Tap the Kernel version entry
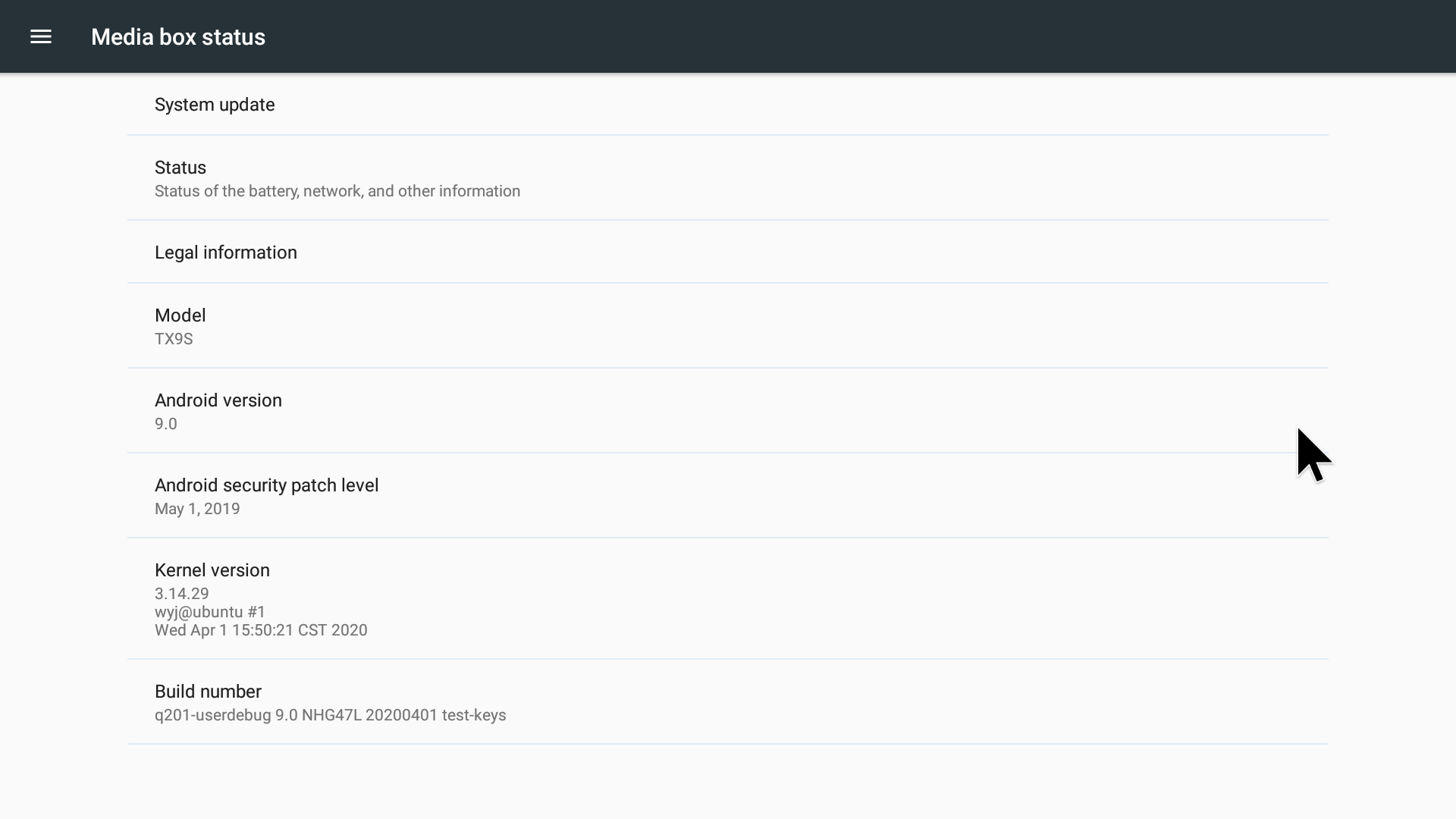 728,599
